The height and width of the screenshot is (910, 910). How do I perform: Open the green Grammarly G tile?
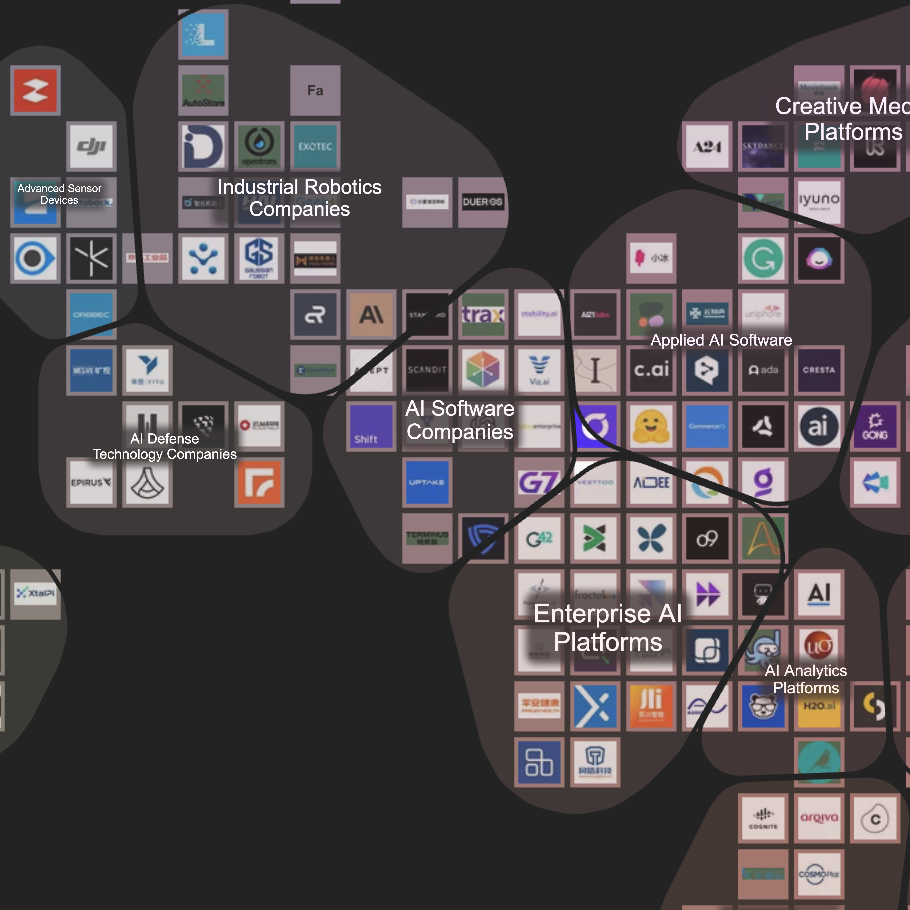763,258
